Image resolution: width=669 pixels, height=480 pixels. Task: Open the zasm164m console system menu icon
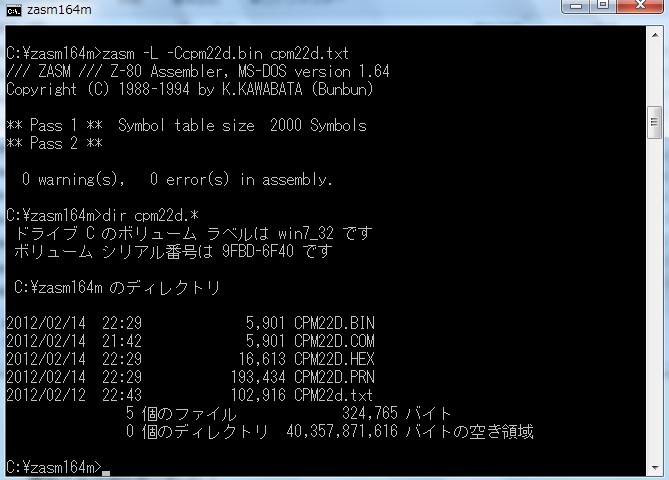pyautogui.click(x=14, y=10)
